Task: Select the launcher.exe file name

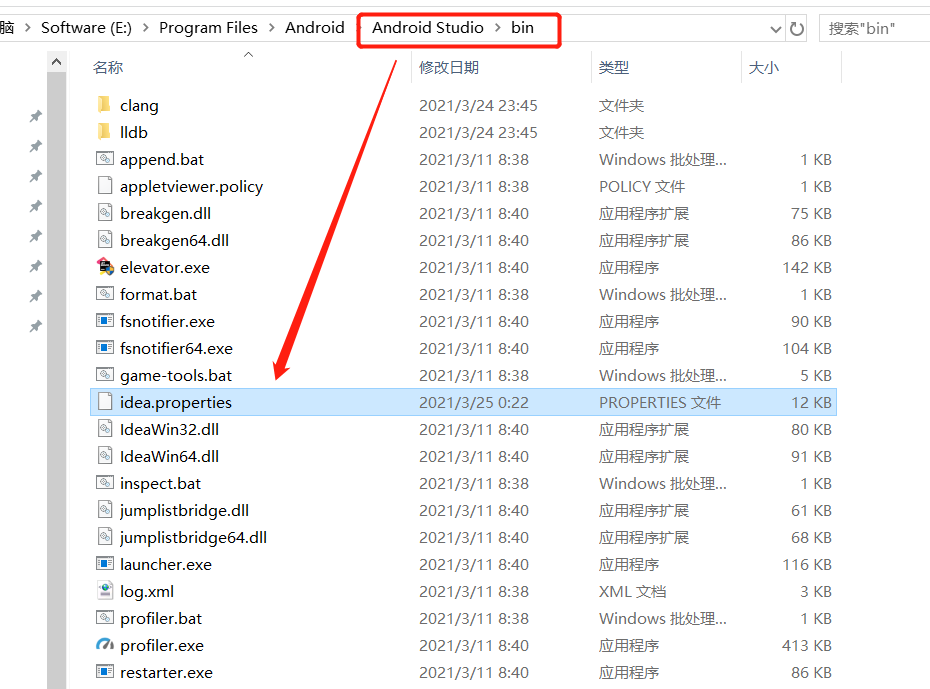Action: click(x=165, y=565)
